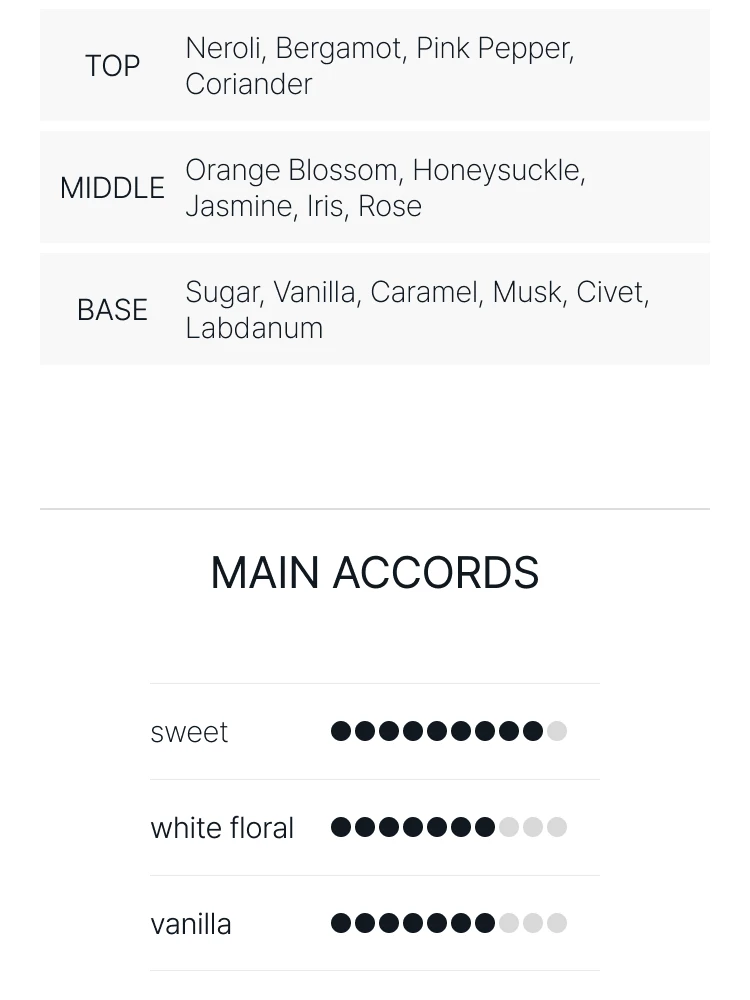Click the MAIN ACCORDS heading
This screenshot has height=1000, width=750.
click(375, 573)
